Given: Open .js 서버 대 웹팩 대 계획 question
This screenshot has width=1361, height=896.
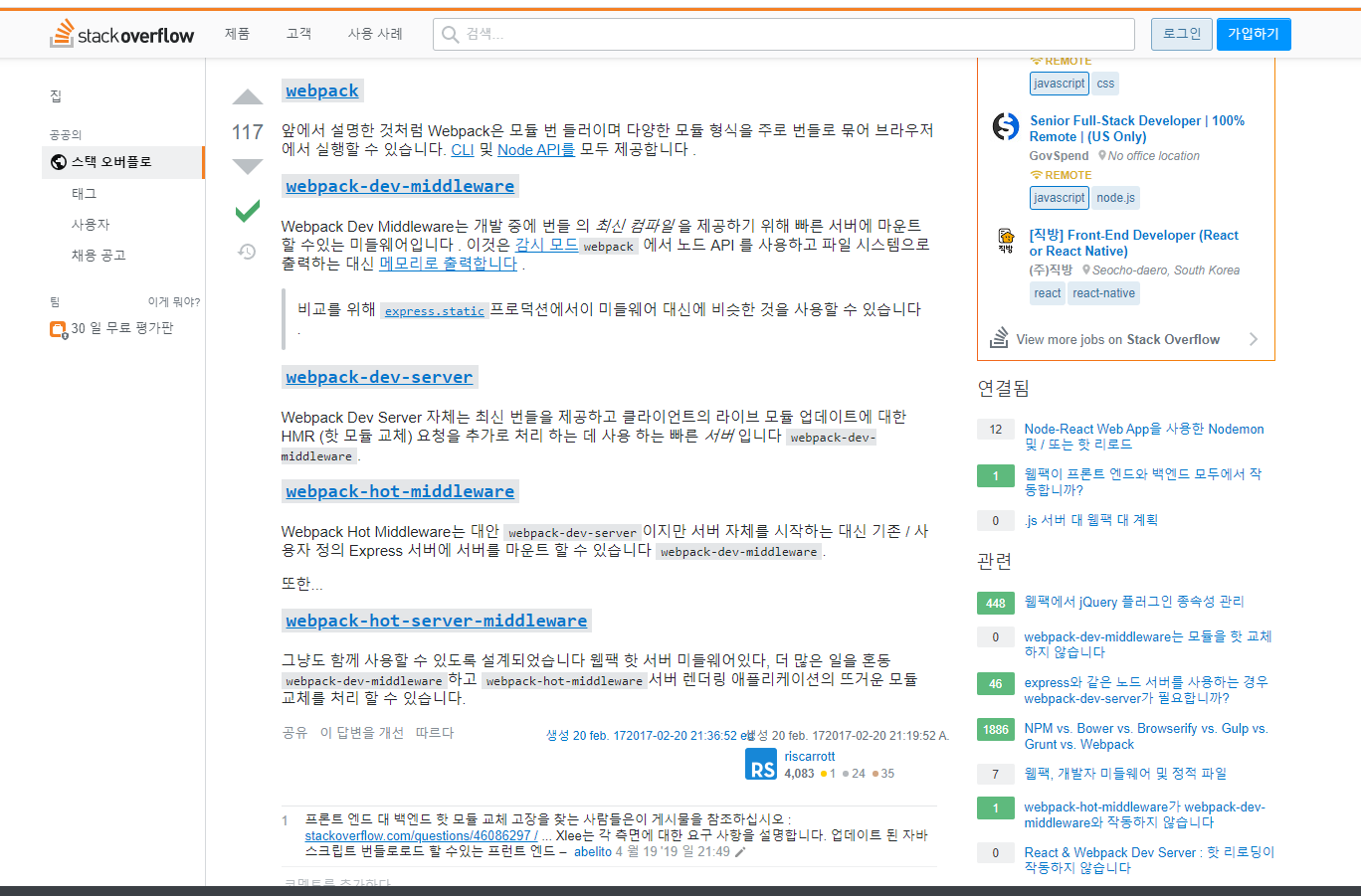Looking at the screenshot, I should tap(1091, 520).
